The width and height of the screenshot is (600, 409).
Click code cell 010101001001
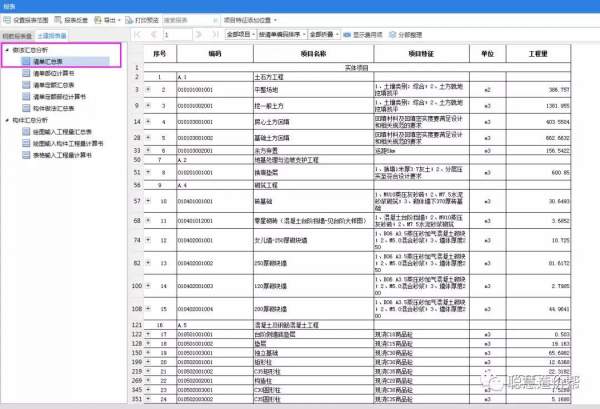215,90
